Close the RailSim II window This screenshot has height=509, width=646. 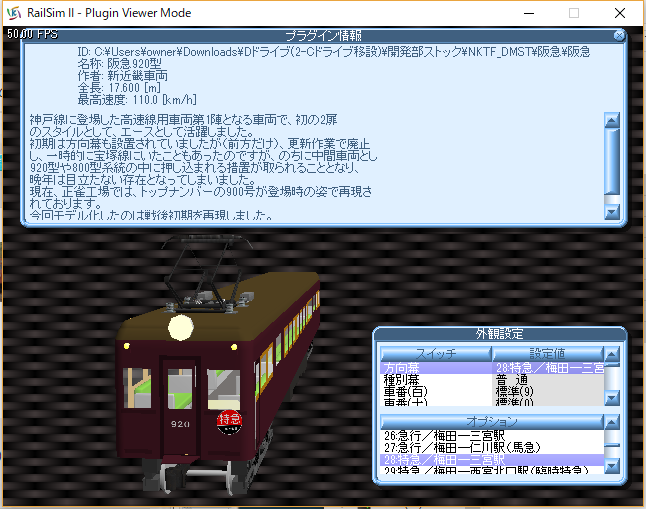[620, 13]
